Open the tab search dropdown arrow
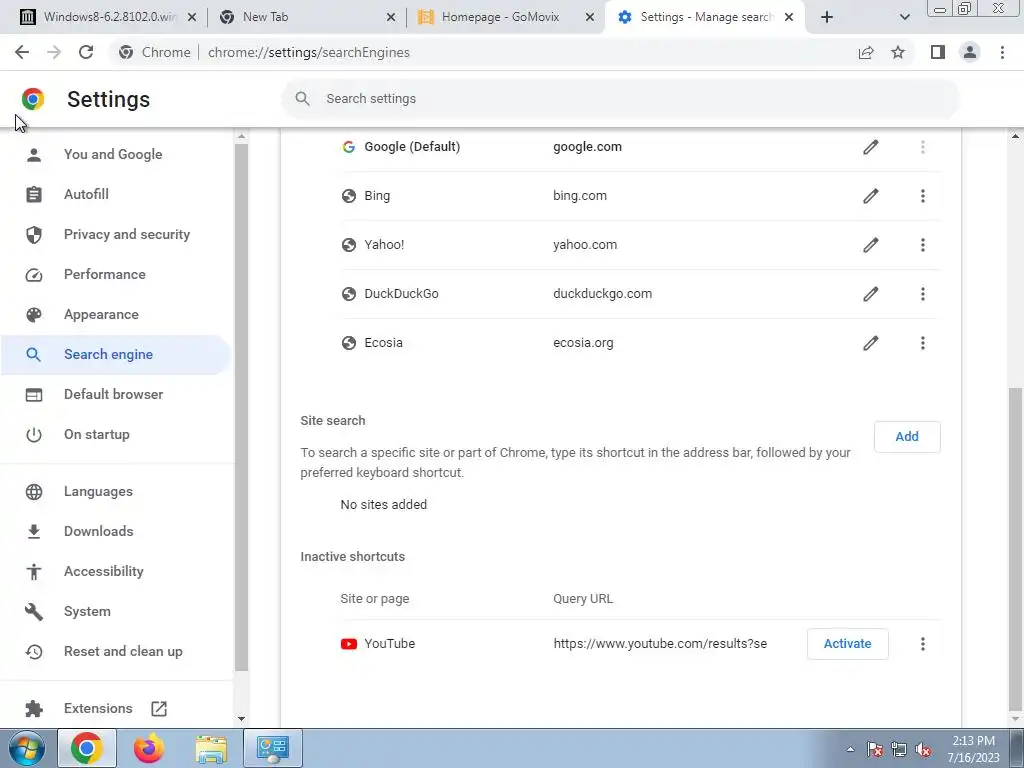The height and width of the screenshot is (768, 1024). pos(904,17)
